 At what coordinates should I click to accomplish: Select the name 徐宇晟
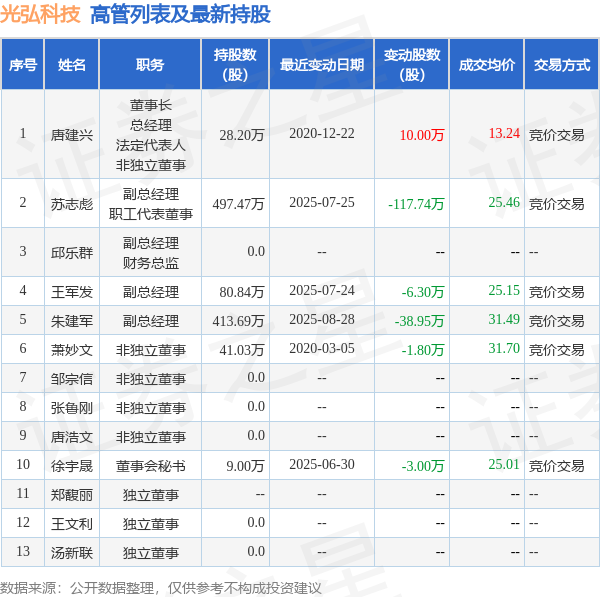tap(72, 466)
